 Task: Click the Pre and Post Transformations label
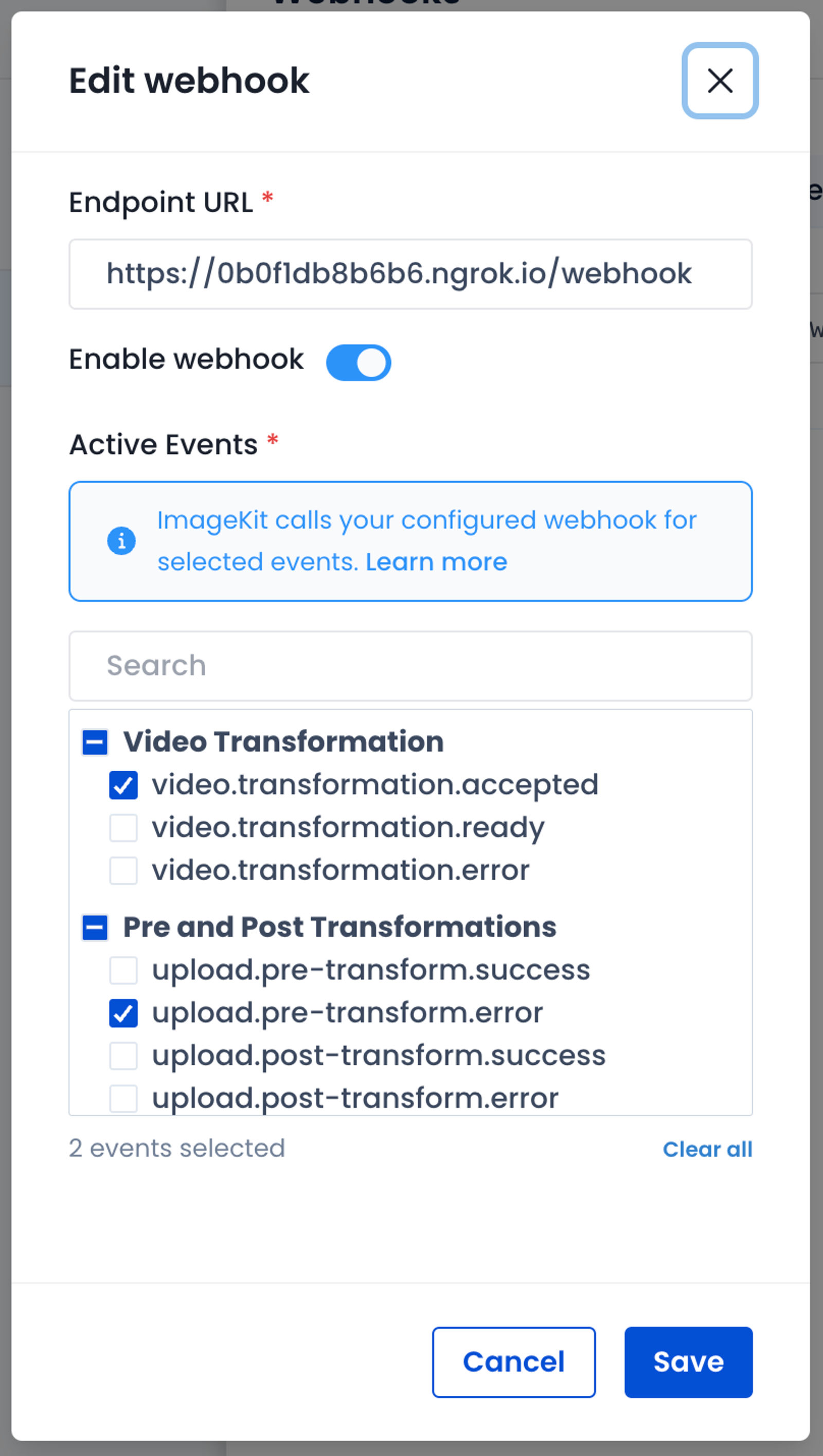pos(339,927)
